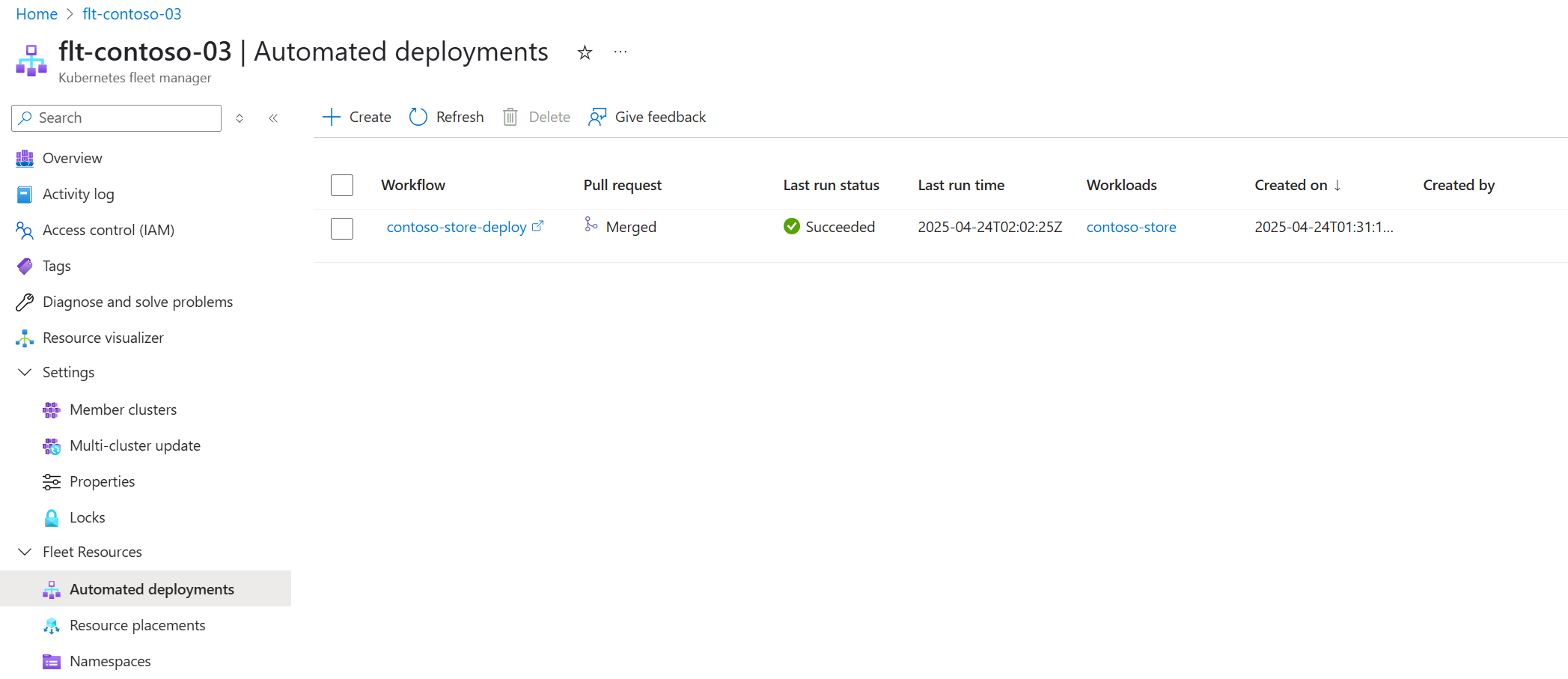Click the Refresh toolbar icon
This screenshot has width=1568, height=679.
(x=418, y=117)
